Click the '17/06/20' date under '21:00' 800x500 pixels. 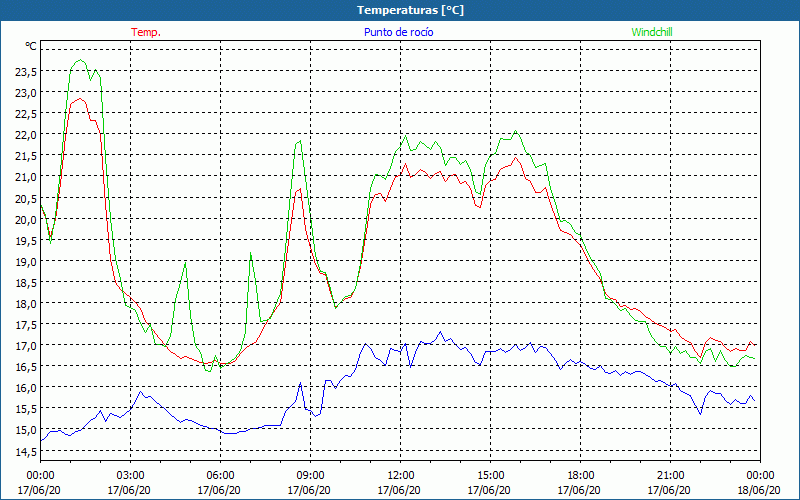(669, 490)
